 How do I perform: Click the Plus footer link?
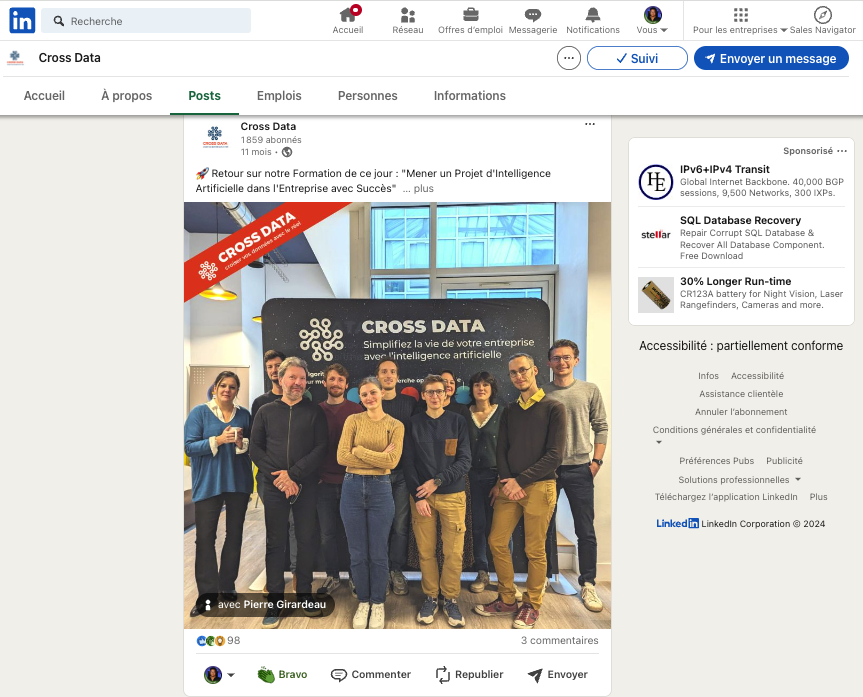point(818,497)
